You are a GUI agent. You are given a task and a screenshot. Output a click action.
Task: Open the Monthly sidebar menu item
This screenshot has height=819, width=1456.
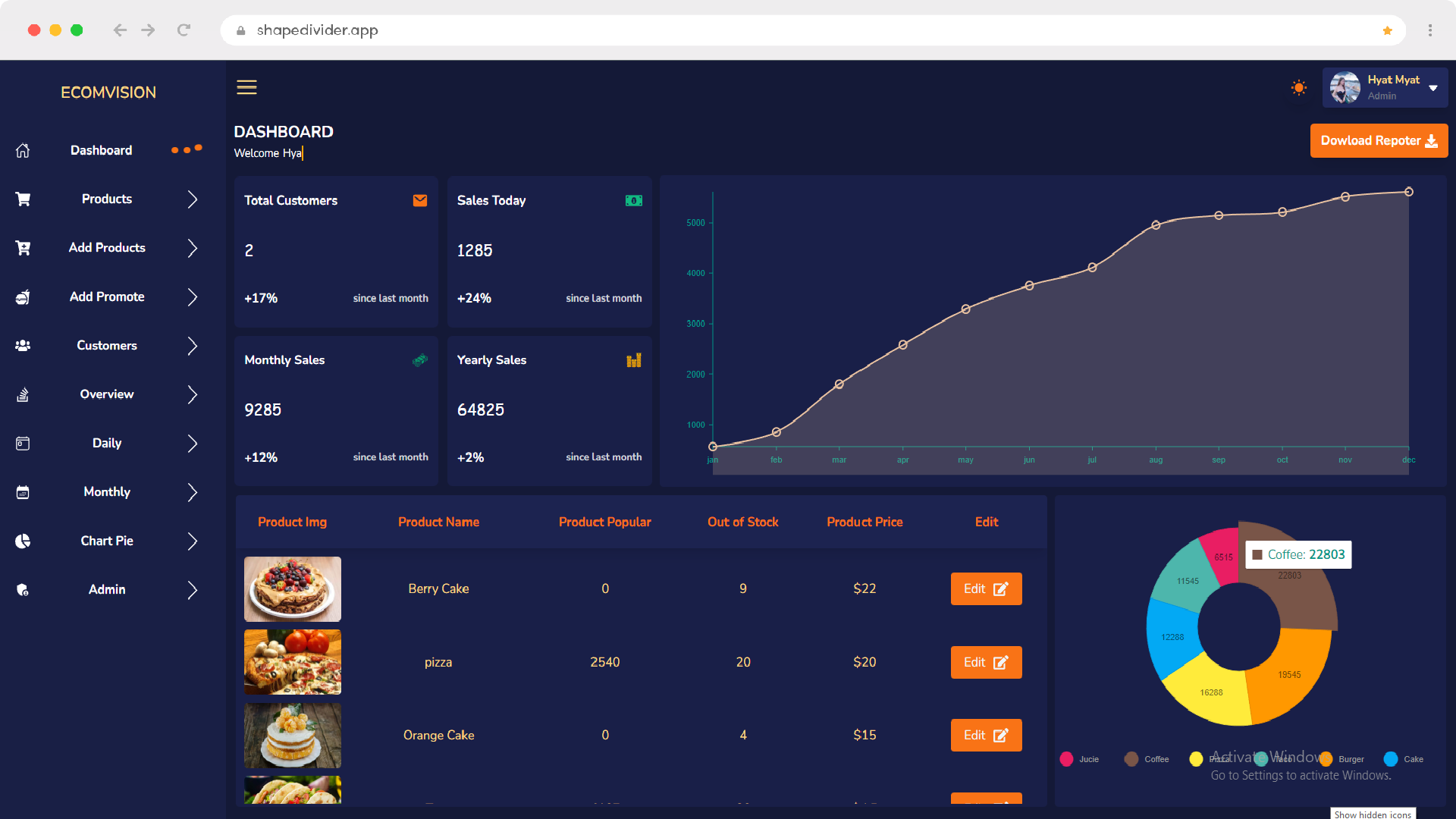[107, 492]
